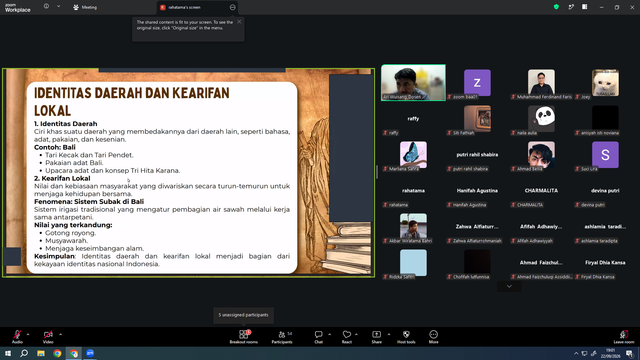The width and height of the screenshot is (640, 360).
Task: Open Breakout rooms panel
Action: pos(244,337)
